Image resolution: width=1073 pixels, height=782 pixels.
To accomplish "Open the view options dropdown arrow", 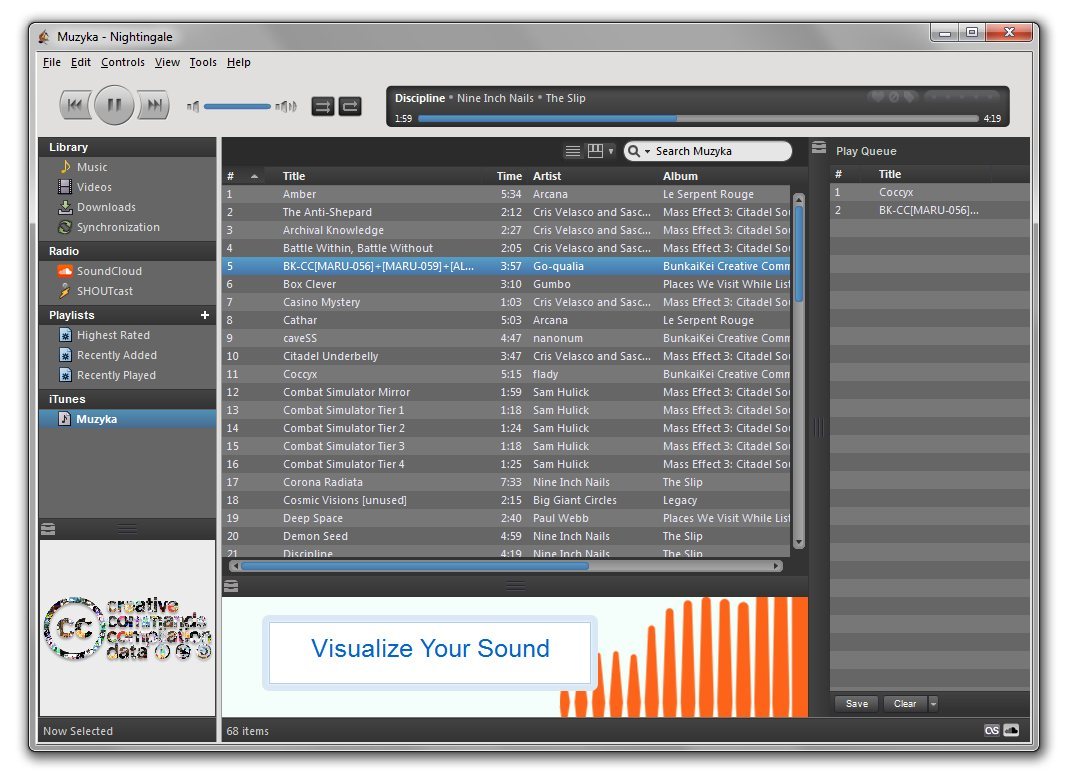I will (611, 151).
